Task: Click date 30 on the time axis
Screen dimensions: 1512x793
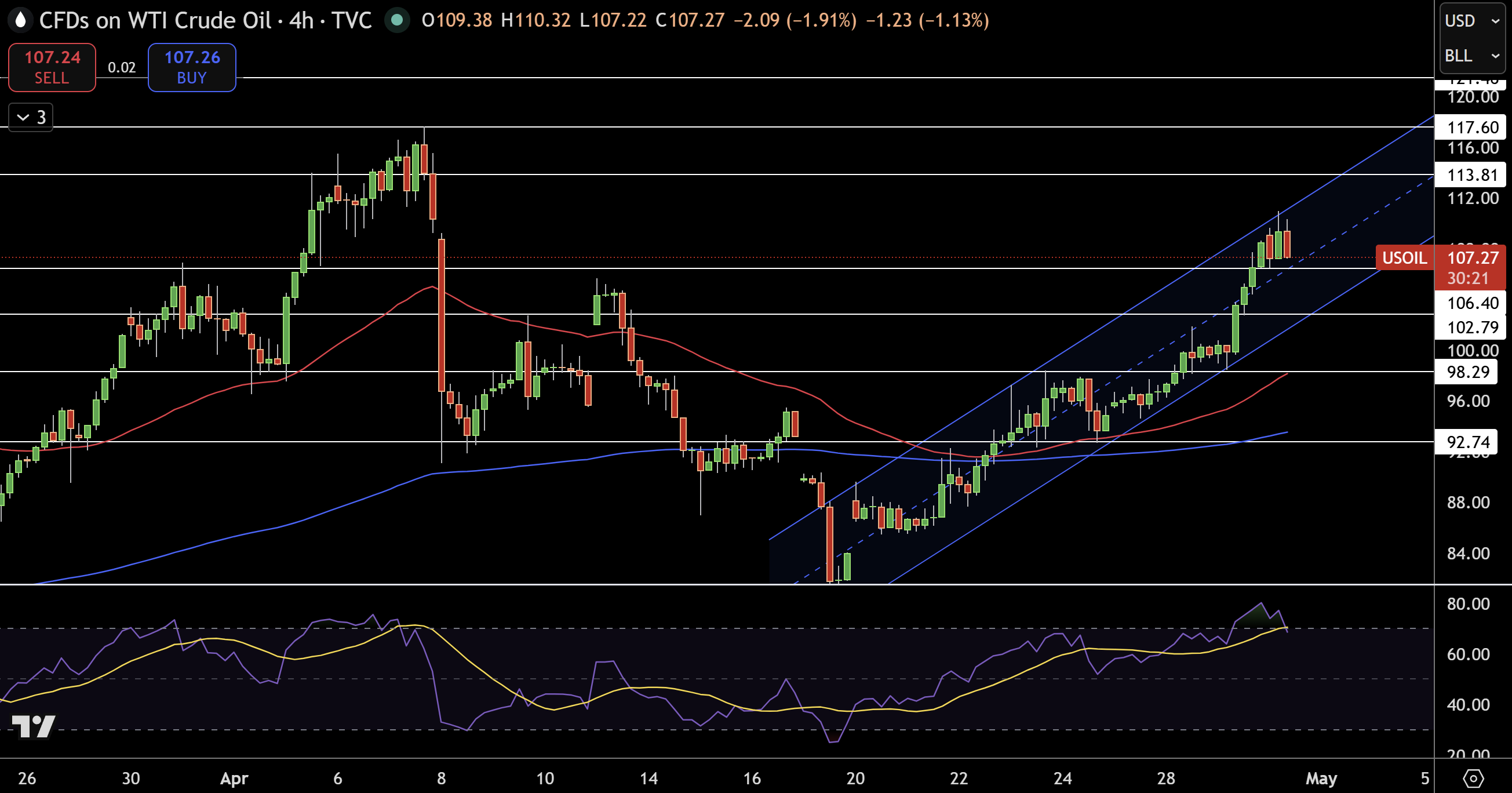Action: (131, 779)
